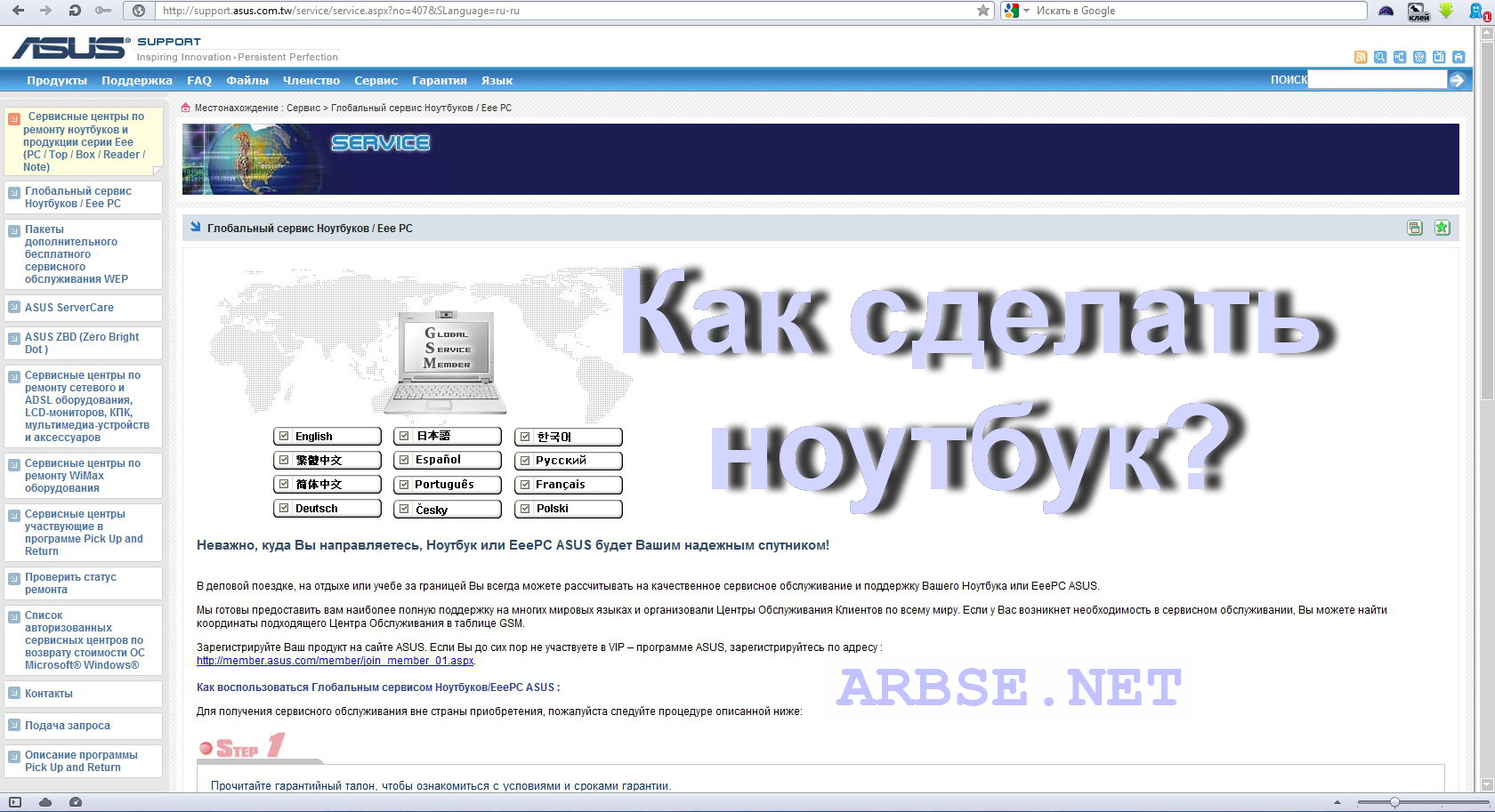The height and width of the screenshot is (812, 1495).
Task: Select the Deutsch language button
Action: (327, 509)
